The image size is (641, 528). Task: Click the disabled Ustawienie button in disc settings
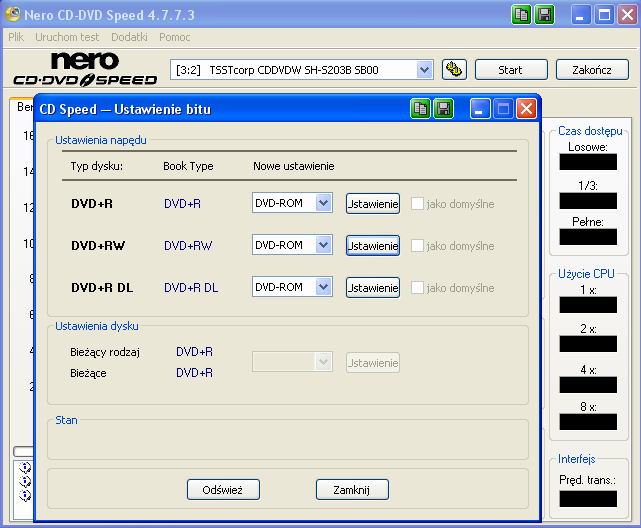tap(373, 363)
